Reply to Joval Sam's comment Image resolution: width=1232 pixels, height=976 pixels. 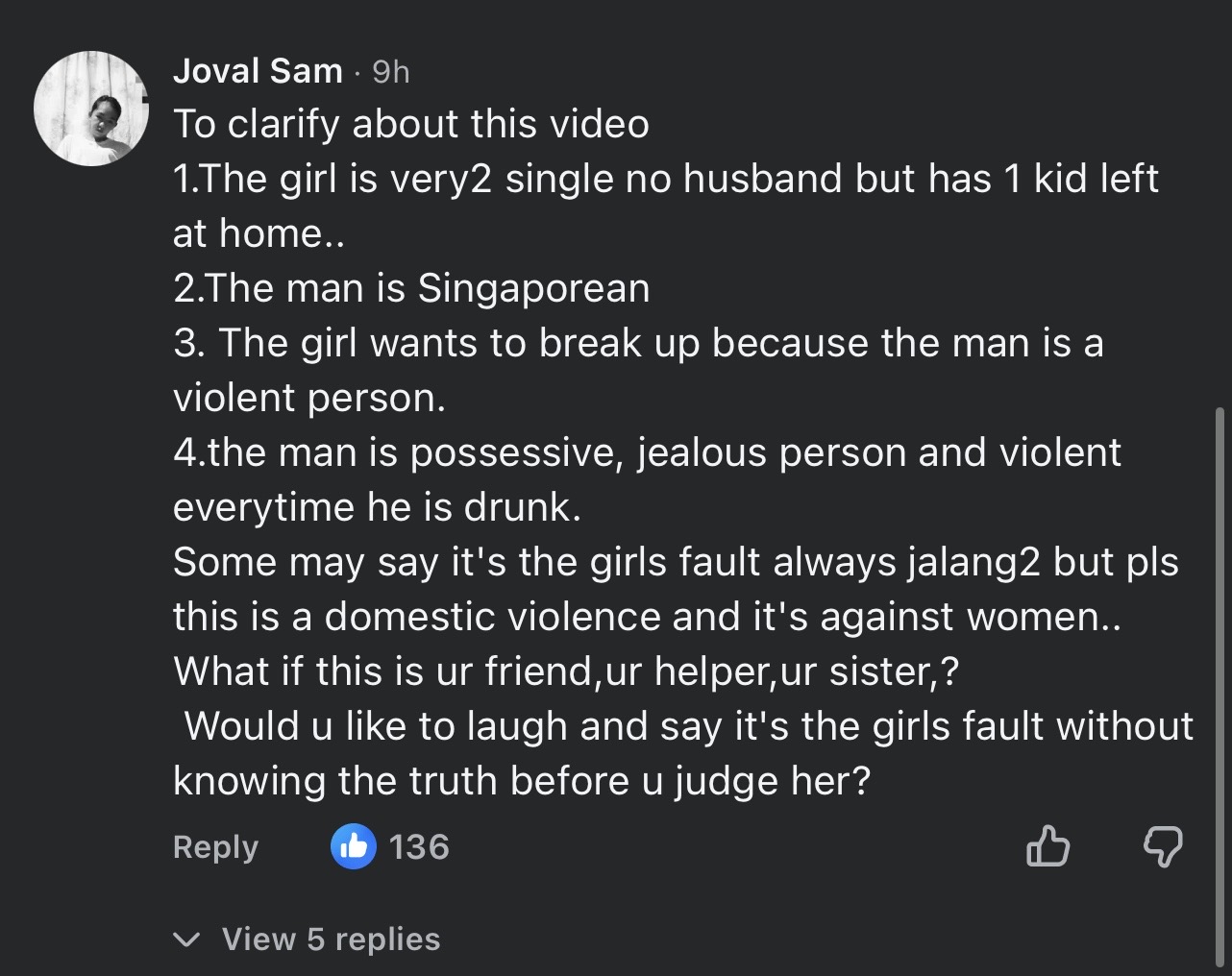[x=215, y=847]
